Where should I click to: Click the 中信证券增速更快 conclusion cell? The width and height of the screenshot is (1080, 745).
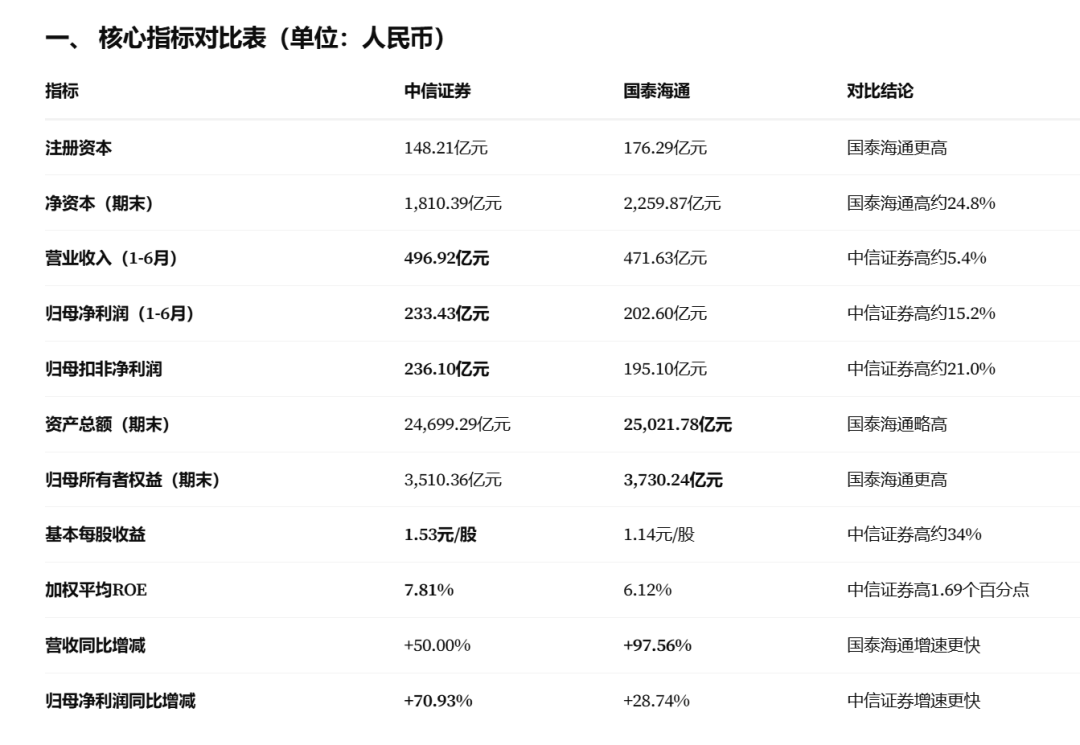point(913,701)
